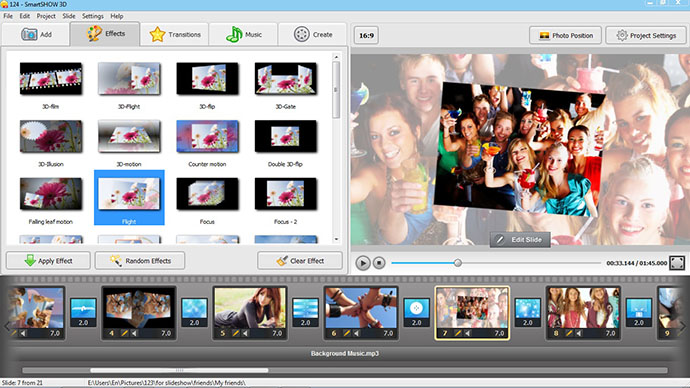This screenshot has width=690, height=388.
Task: Pick the Focus effect thumbnail
Action: (207, 194)
